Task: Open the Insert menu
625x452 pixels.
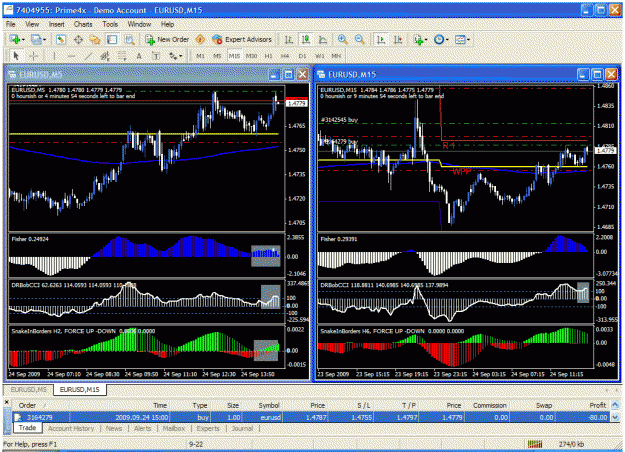Action: [x=57, y=24]
